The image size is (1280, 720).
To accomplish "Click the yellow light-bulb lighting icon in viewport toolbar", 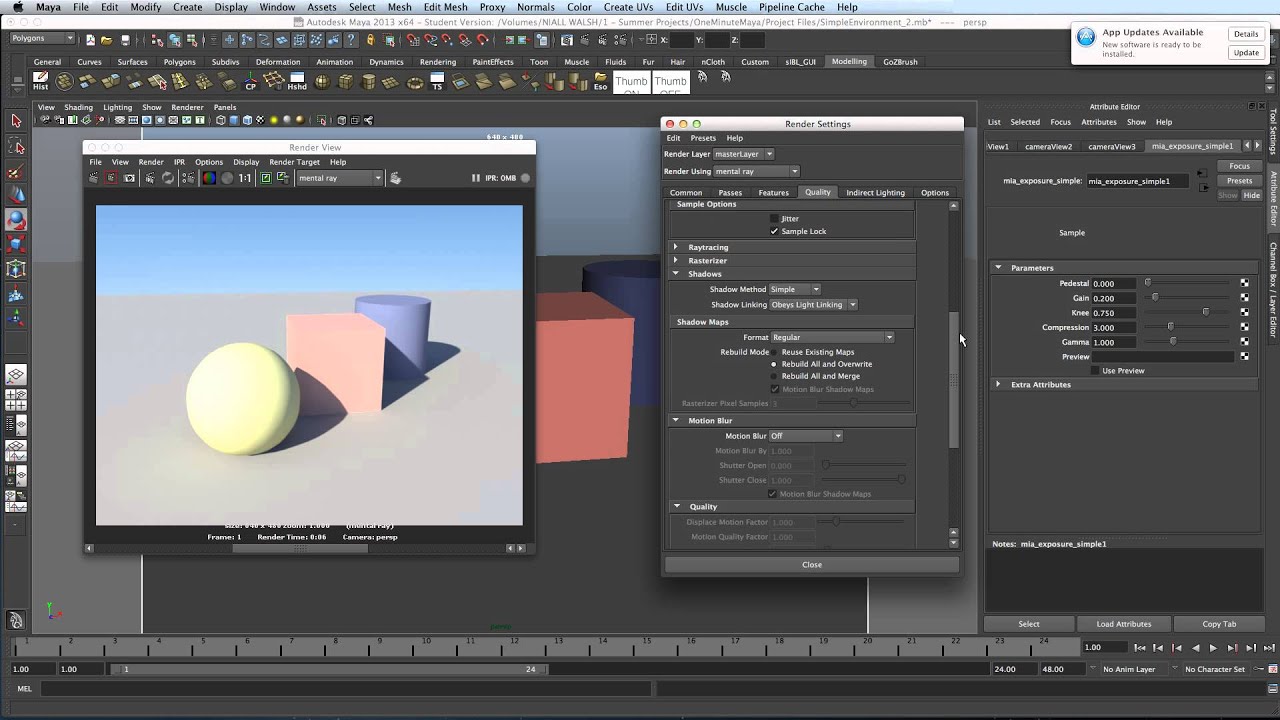I will pos(273,120).
